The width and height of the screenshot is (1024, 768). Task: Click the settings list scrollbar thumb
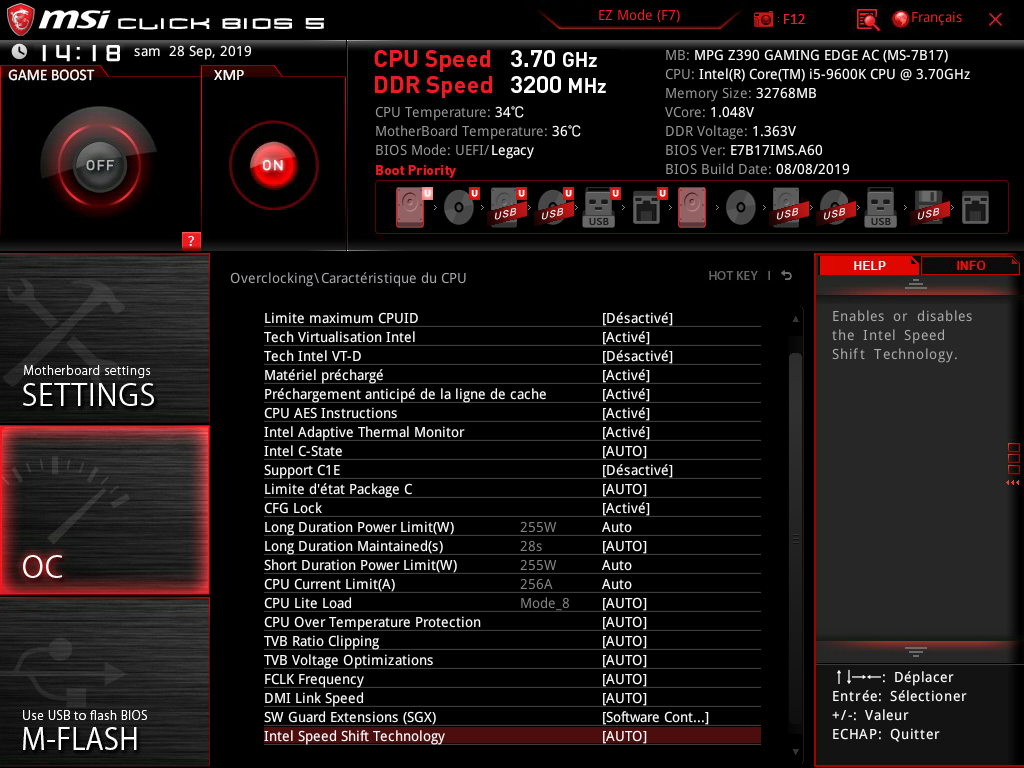(795, 539)
